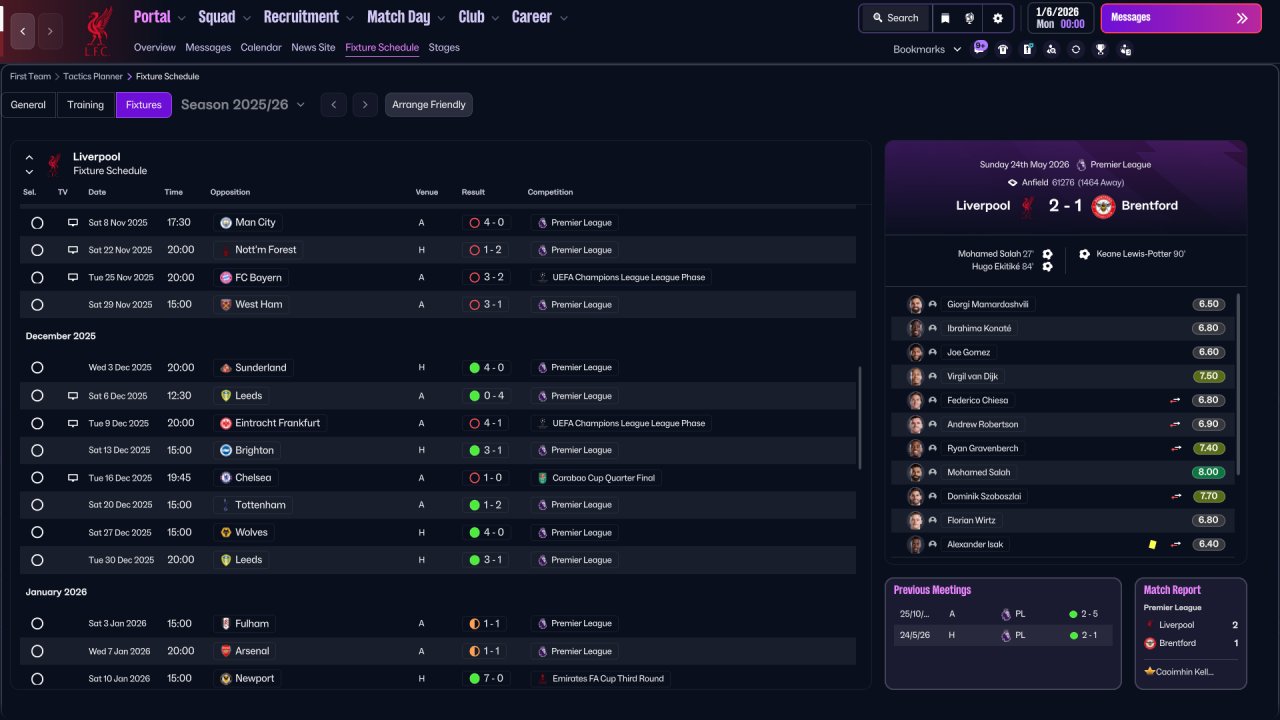Open the Bookmarks dropdown

coord(927,49)
